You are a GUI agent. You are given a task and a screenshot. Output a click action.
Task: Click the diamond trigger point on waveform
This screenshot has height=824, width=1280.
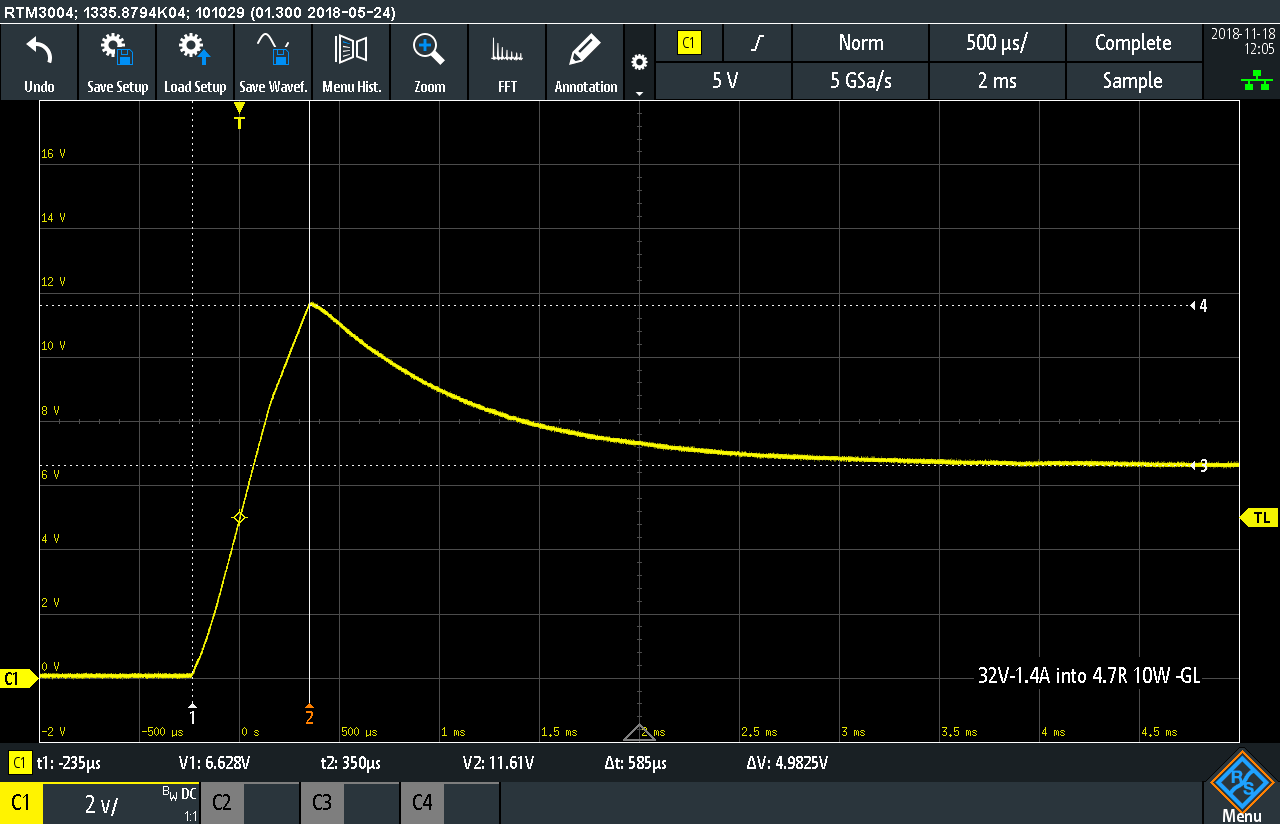point(239,517)
